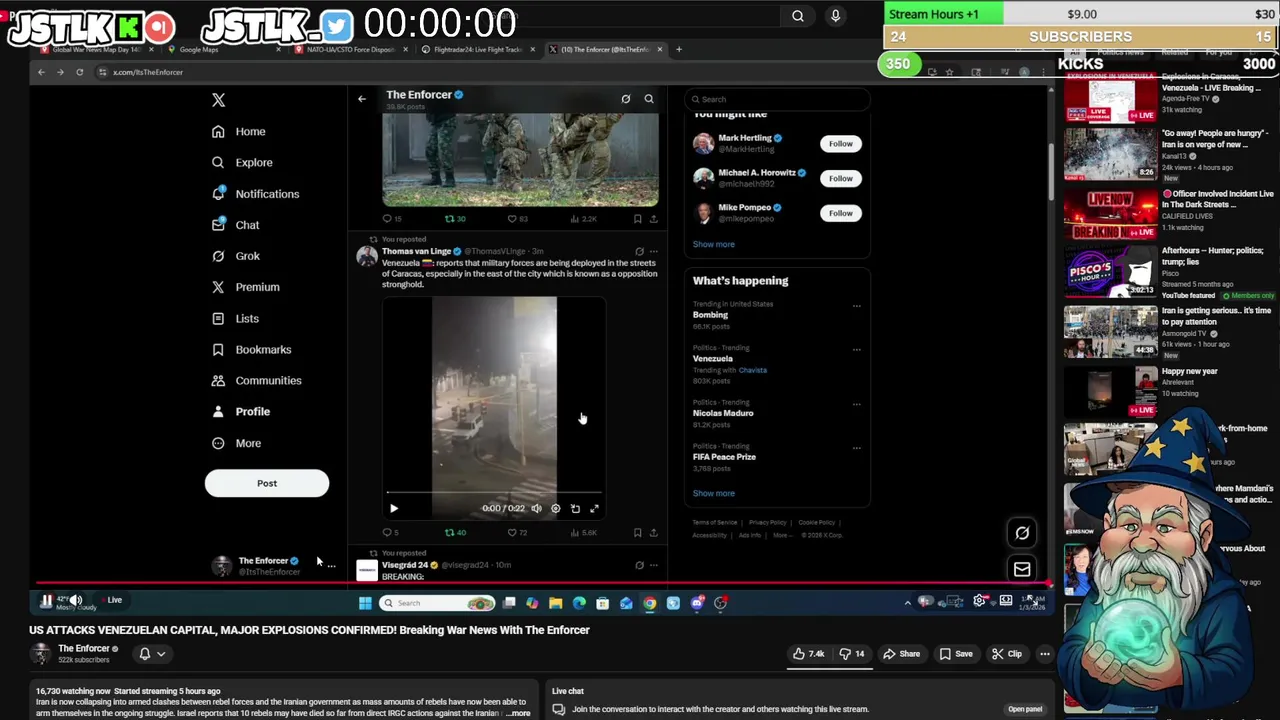Viewport: 1280px width, 720px height.
Task: Open Explore in the X sidebar
Action: point(241,162)
